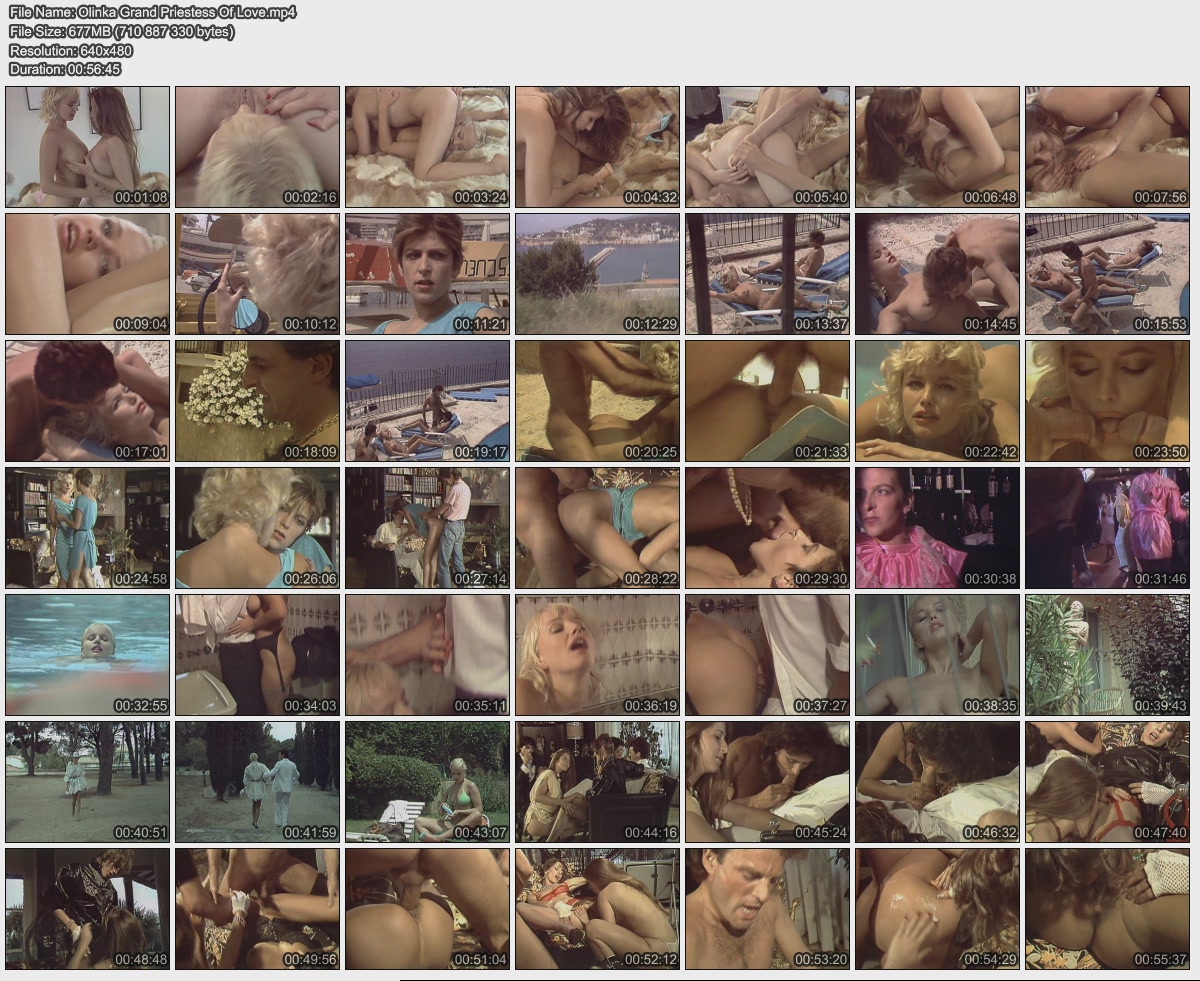Click the thumbnail marked 00:30:38
Image resolution: width=1200 pixels, height=981 pixels.
click(x=937, y=527)
